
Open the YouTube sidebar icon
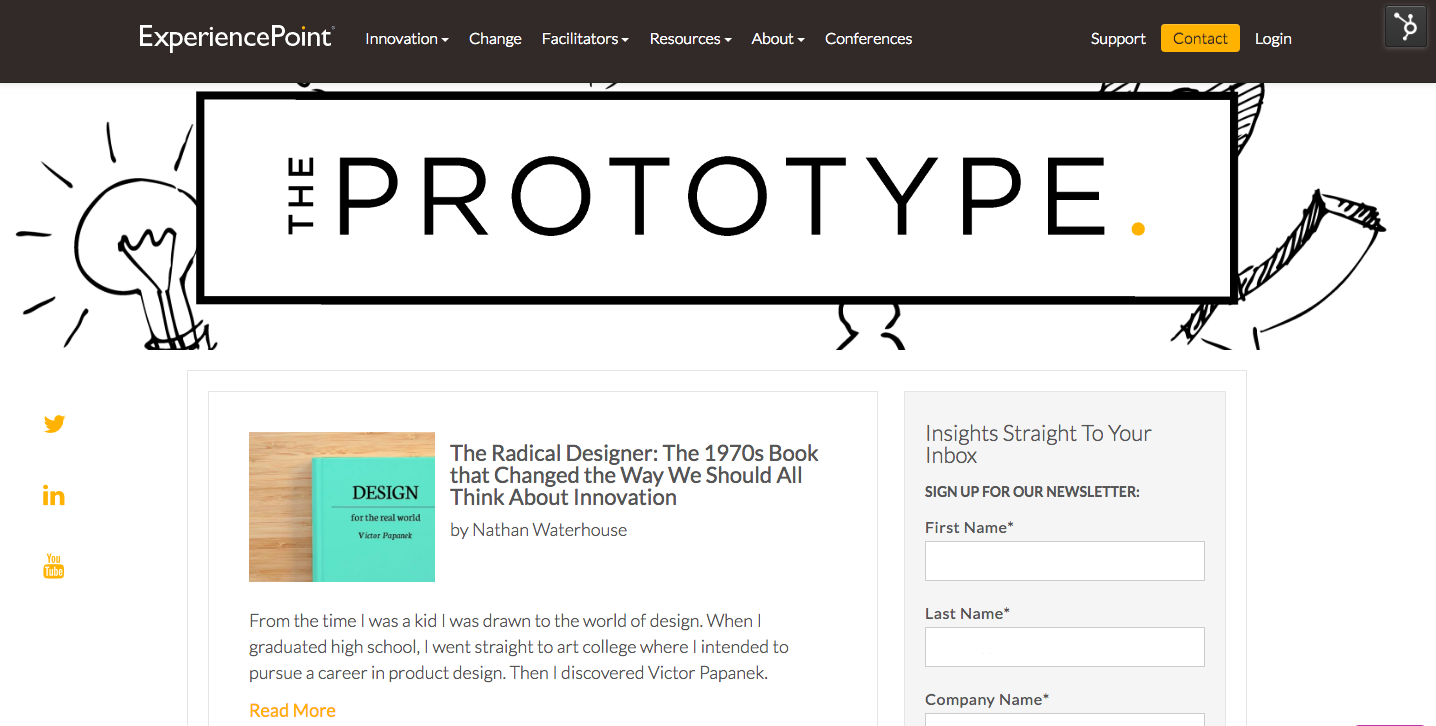pos(54,566)
